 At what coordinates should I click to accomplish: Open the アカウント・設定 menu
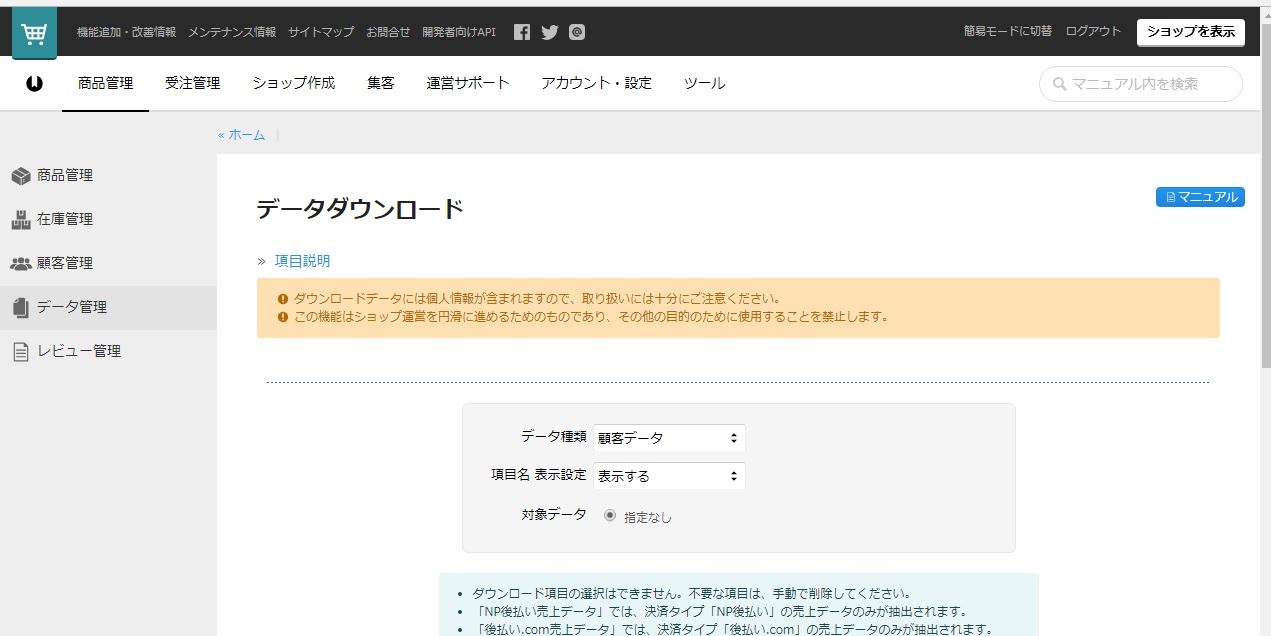click(x=596, y=83)
